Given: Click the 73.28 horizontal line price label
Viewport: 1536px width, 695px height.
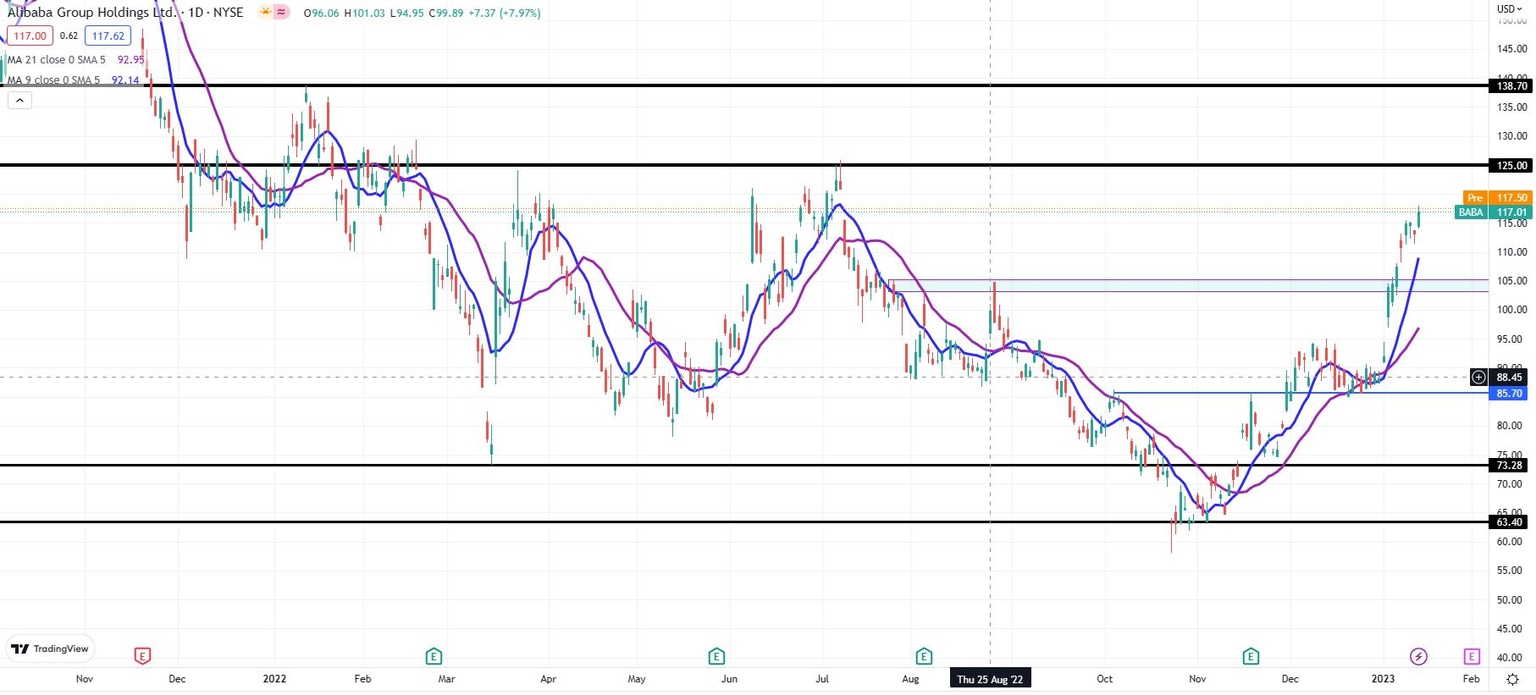Looking at the screenshot, I should [1510, 466].
